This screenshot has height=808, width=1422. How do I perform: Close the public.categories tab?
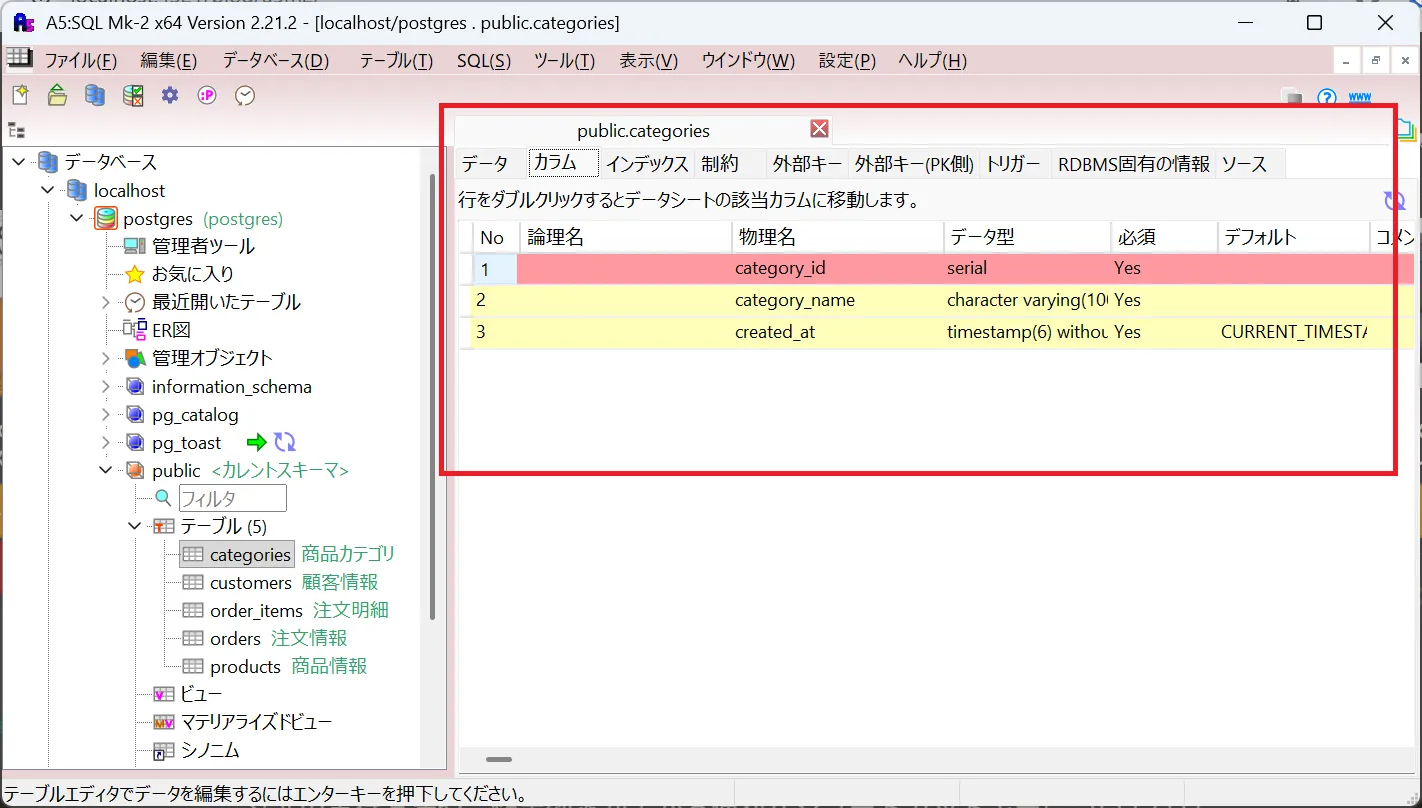click(819, 129)
